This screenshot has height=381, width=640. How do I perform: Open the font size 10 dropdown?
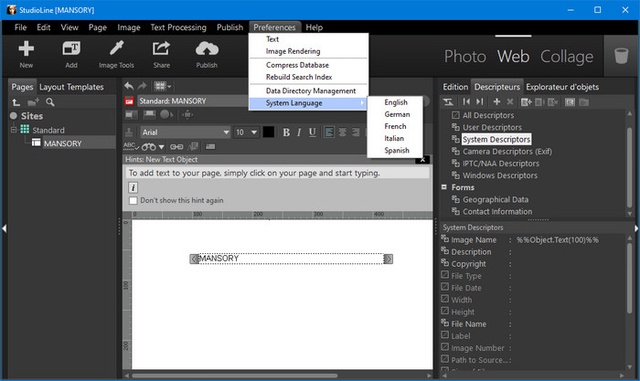pyautogui.click(x=254, y=132)
